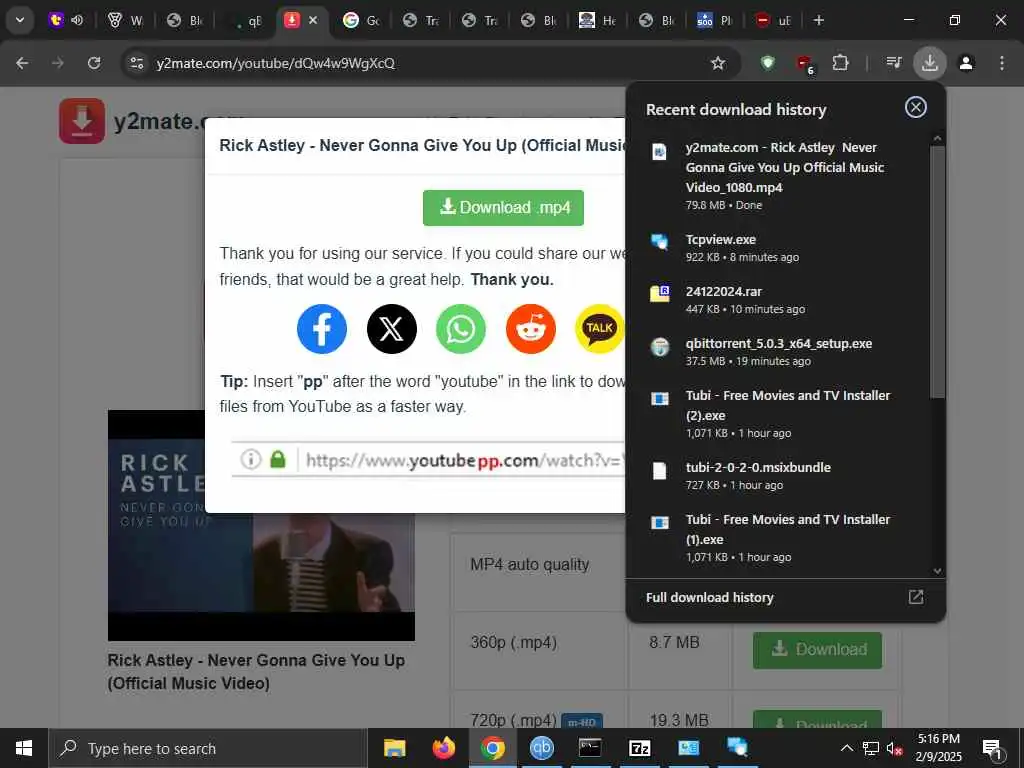
Task: Open the Chrome profile icon
Action: [966, 63]
